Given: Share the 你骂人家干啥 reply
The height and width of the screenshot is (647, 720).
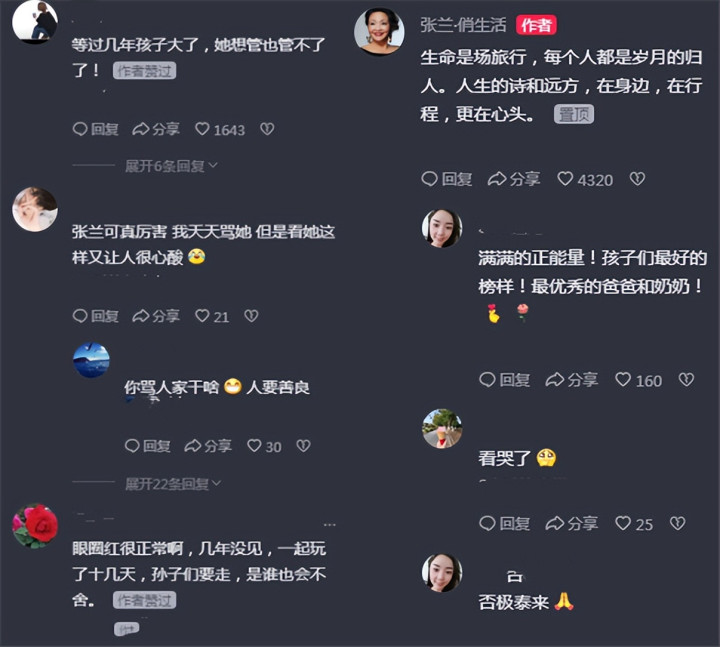Looking at the screenshot, I should 208,446.
